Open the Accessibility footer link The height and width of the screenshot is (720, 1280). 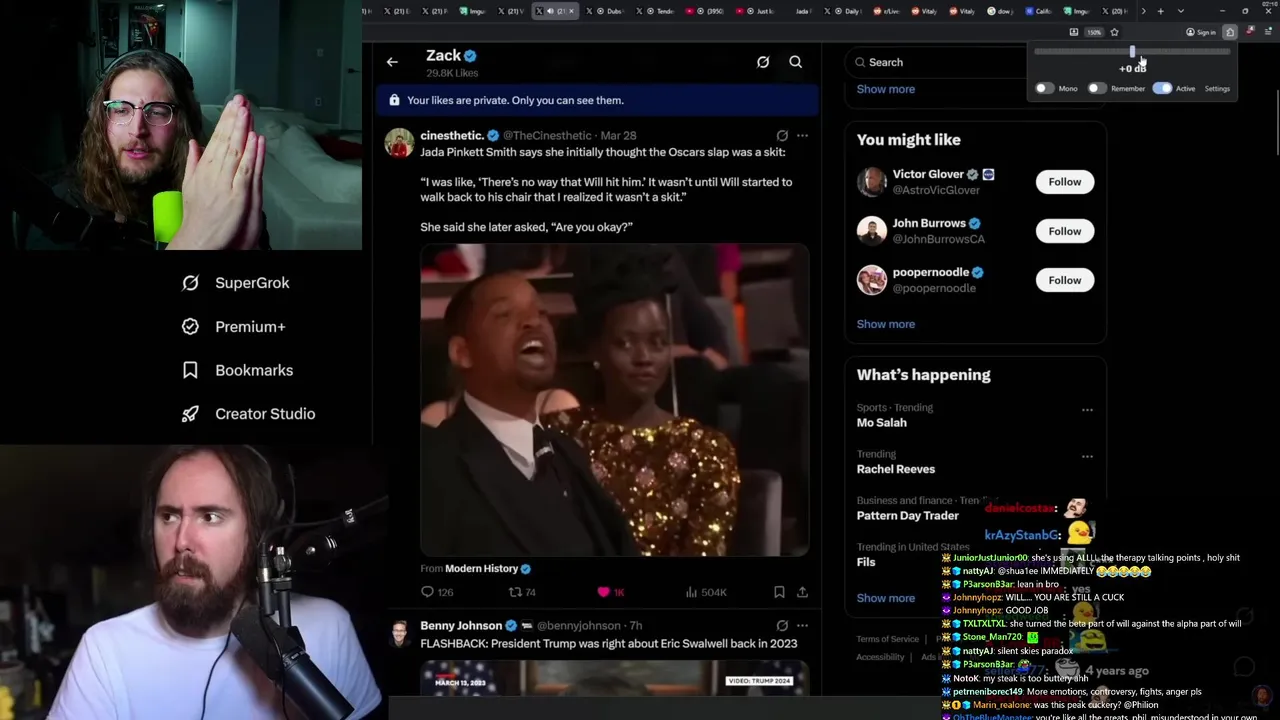pyautogui.click(x=880, y=657)
